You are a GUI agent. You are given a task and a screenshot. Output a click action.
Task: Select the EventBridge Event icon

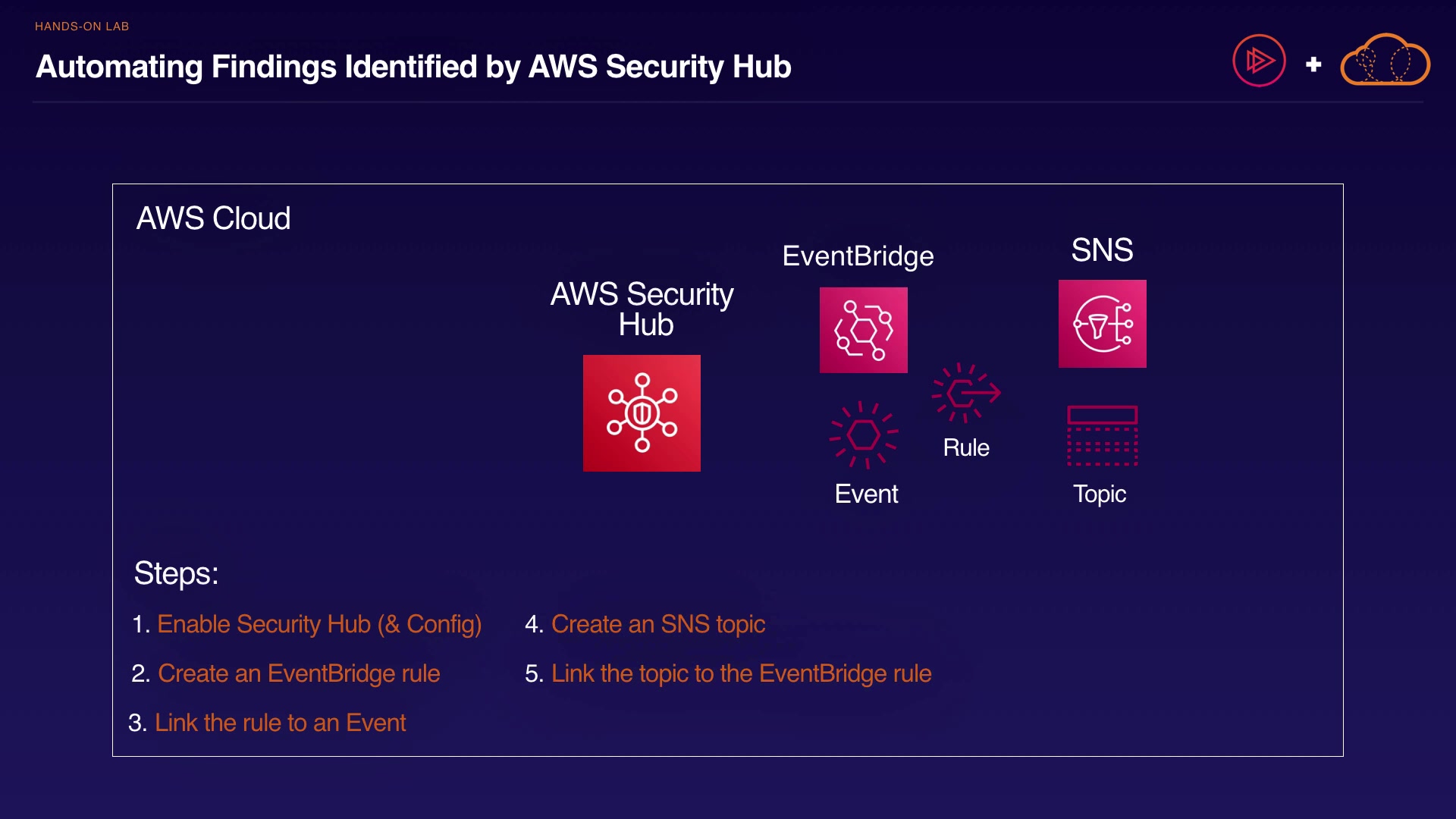[x=863, y=435]
